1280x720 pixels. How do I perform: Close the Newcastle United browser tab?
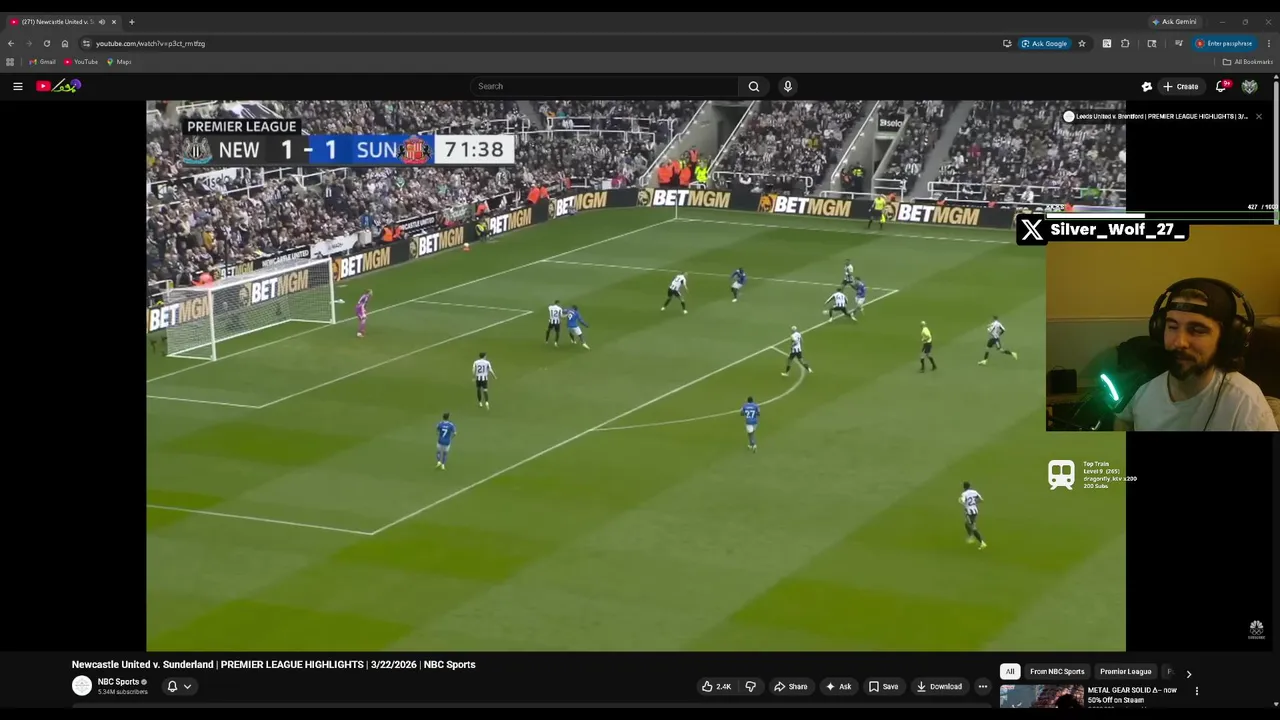point(114,21)
